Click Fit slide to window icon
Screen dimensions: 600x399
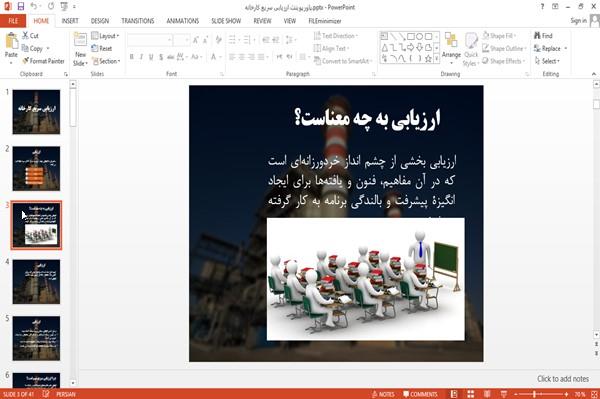(x=594, y=394)
